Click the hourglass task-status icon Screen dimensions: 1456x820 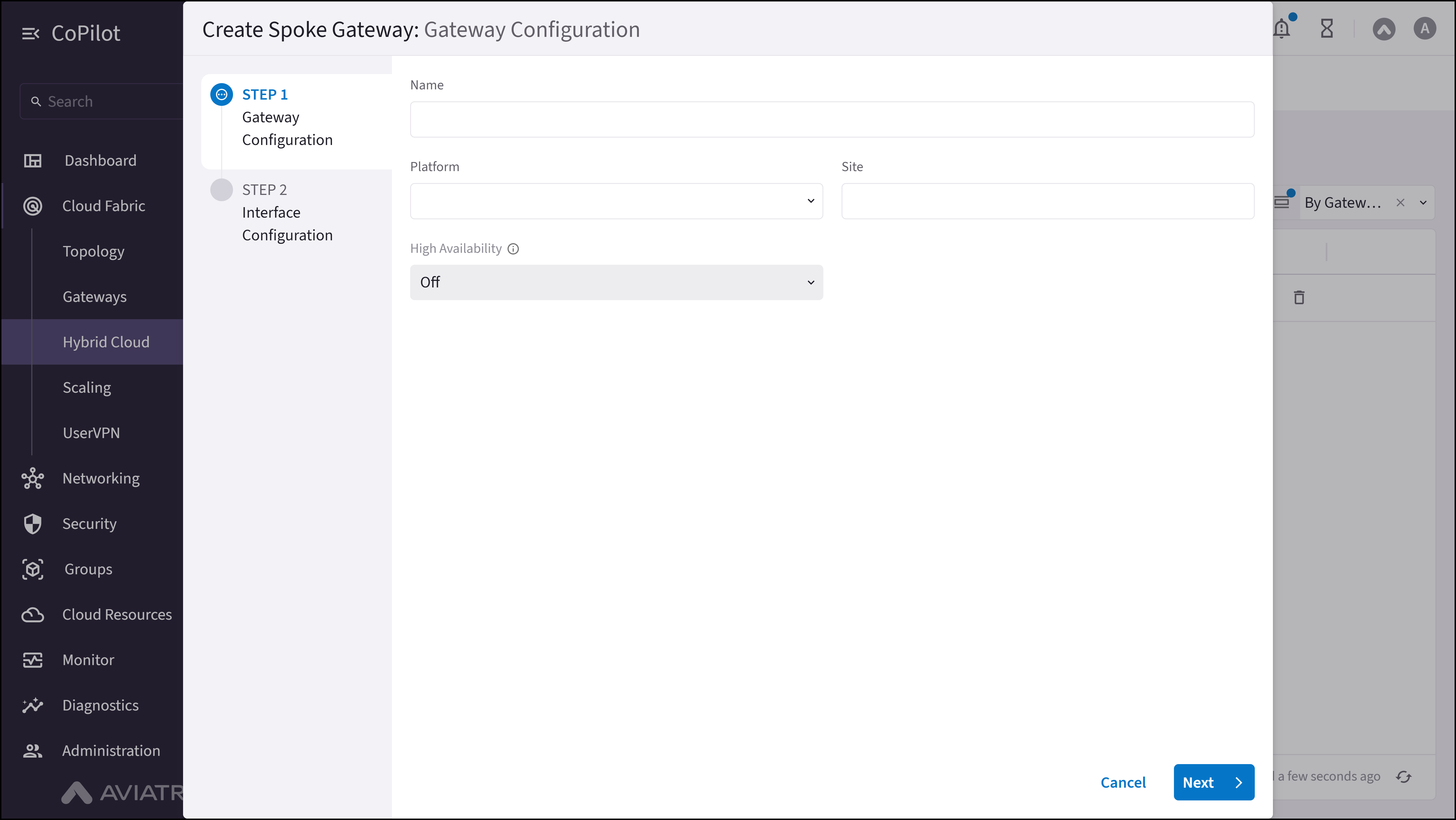coord(1327,29)
